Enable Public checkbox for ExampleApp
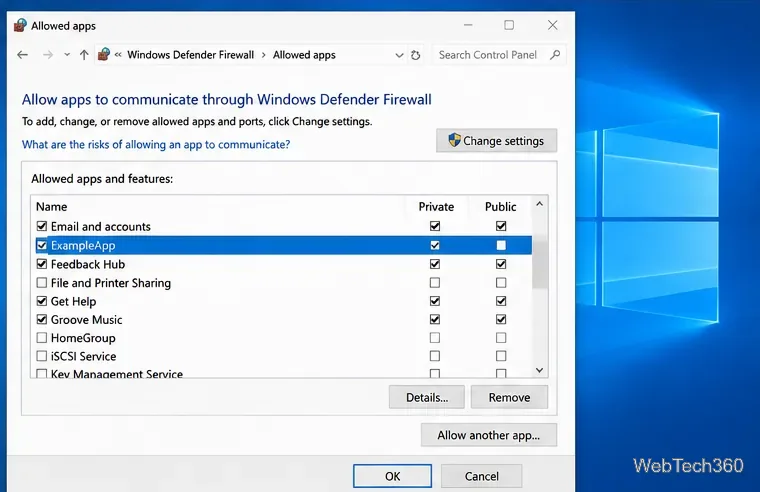 tap(501, 245)
